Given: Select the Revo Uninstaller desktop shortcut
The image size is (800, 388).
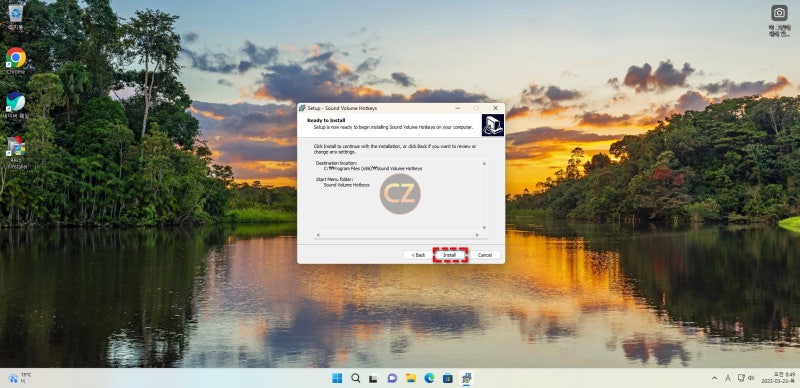Looking at the screenshot, I should [x=16, y=152].
